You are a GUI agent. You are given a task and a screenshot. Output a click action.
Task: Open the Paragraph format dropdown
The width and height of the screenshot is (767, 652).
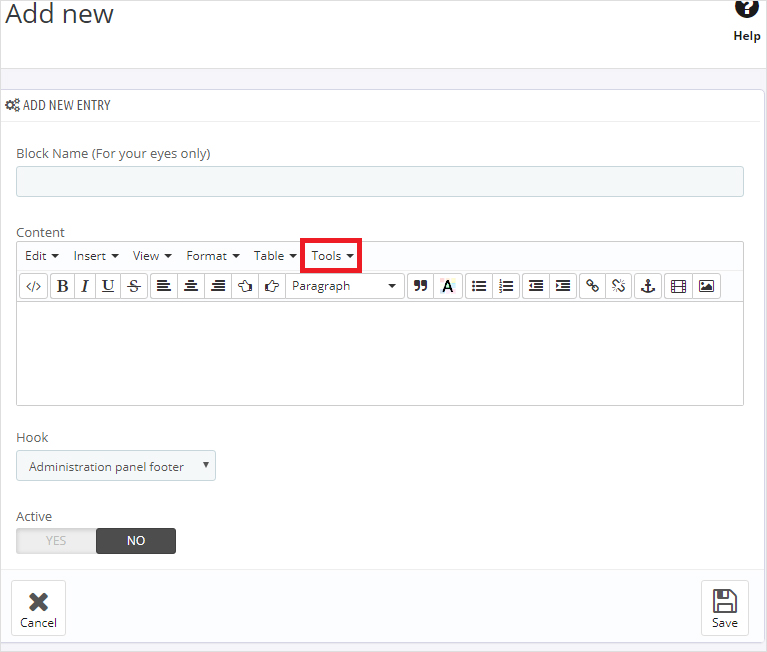345,286
